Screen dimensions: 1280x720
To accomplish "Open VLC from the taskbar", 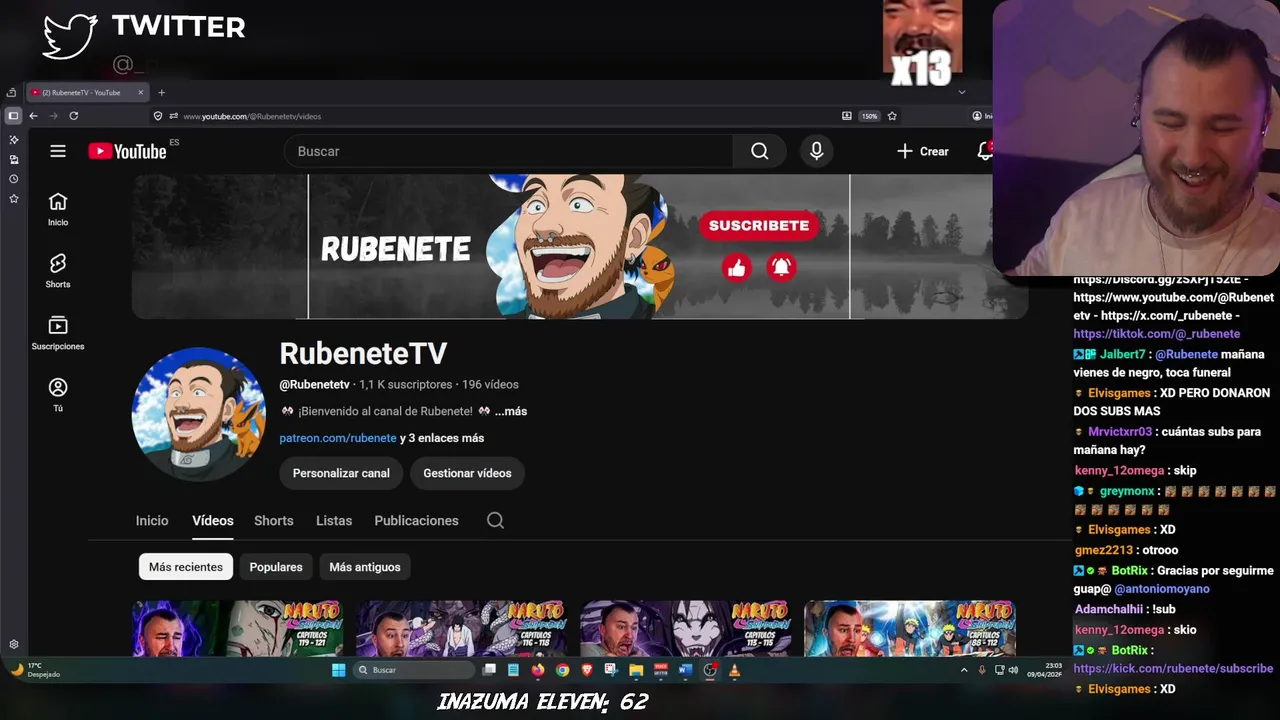I will [734, 670].
